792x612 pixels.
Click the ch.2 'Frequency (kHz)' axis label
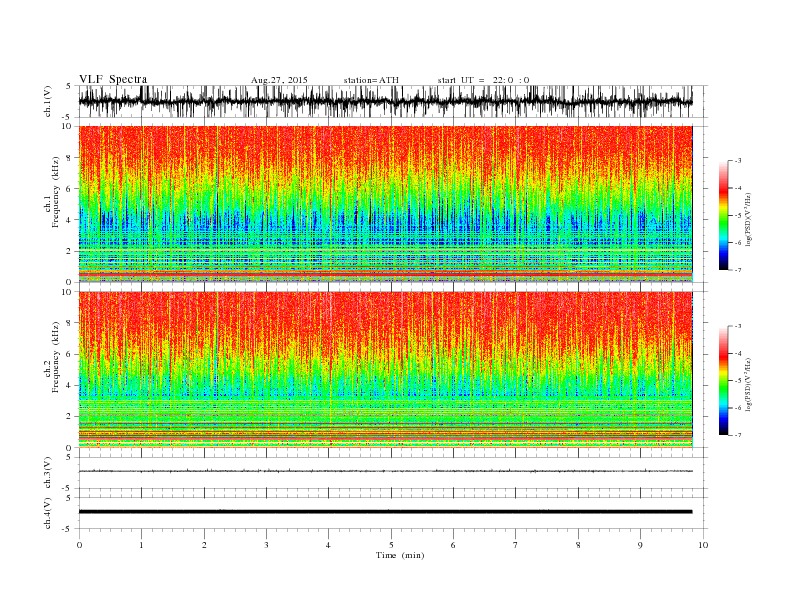click(x=56, y=357)
